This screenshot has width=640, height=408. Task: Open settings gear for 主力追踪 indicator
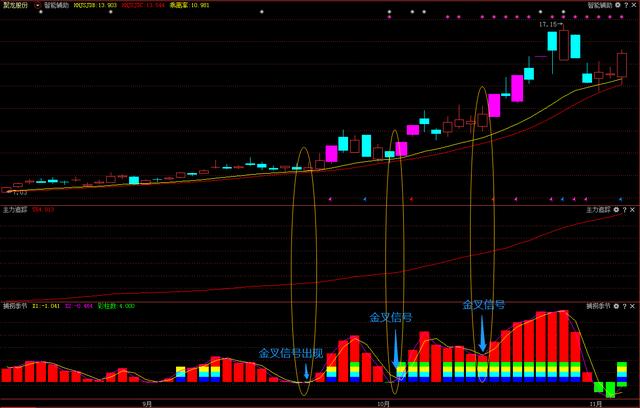[x=616, y=210]
